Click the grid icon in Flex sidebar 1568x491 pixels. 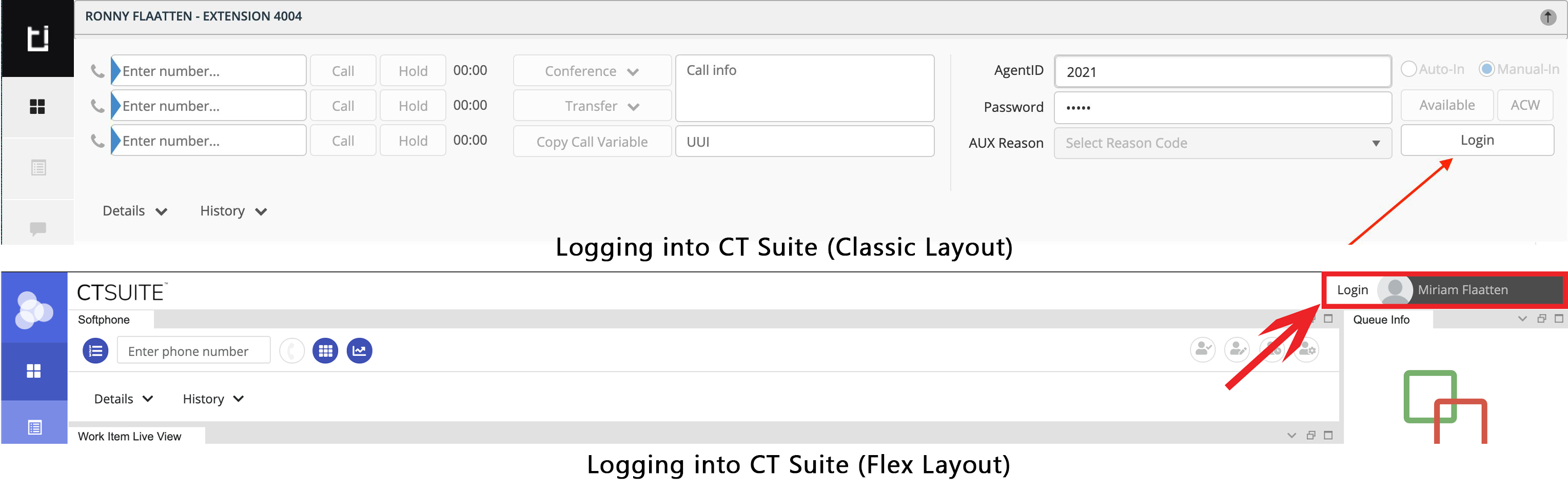[34, 370]
